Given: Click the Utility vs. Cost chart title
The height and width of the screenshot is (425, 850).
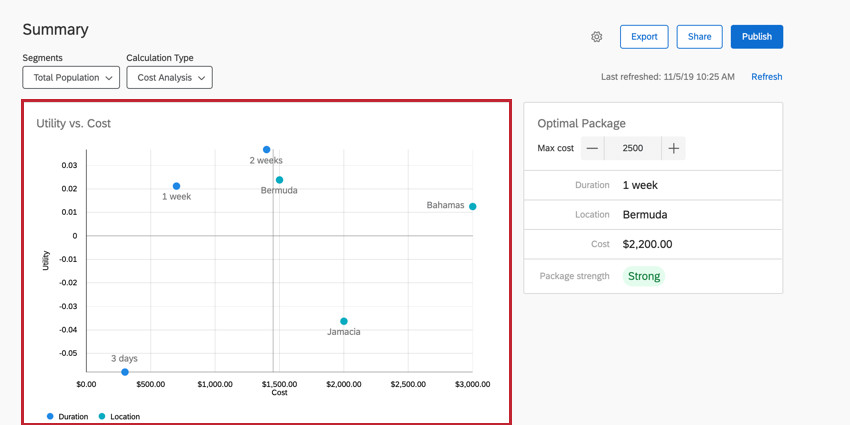Looking at the screenshot, I should (x=73, y=123).
